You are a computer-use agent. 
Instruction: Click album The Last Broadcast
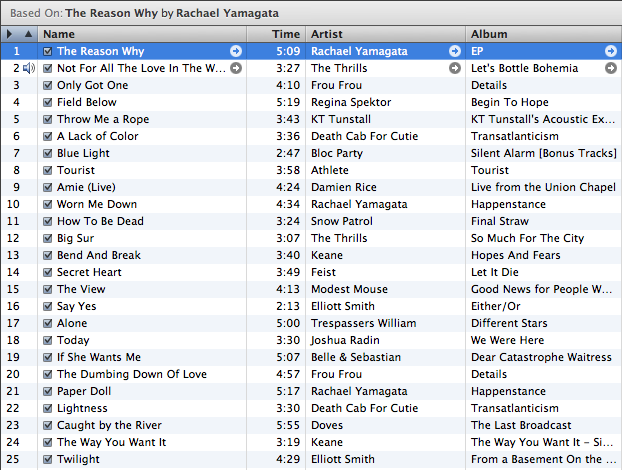521,425
